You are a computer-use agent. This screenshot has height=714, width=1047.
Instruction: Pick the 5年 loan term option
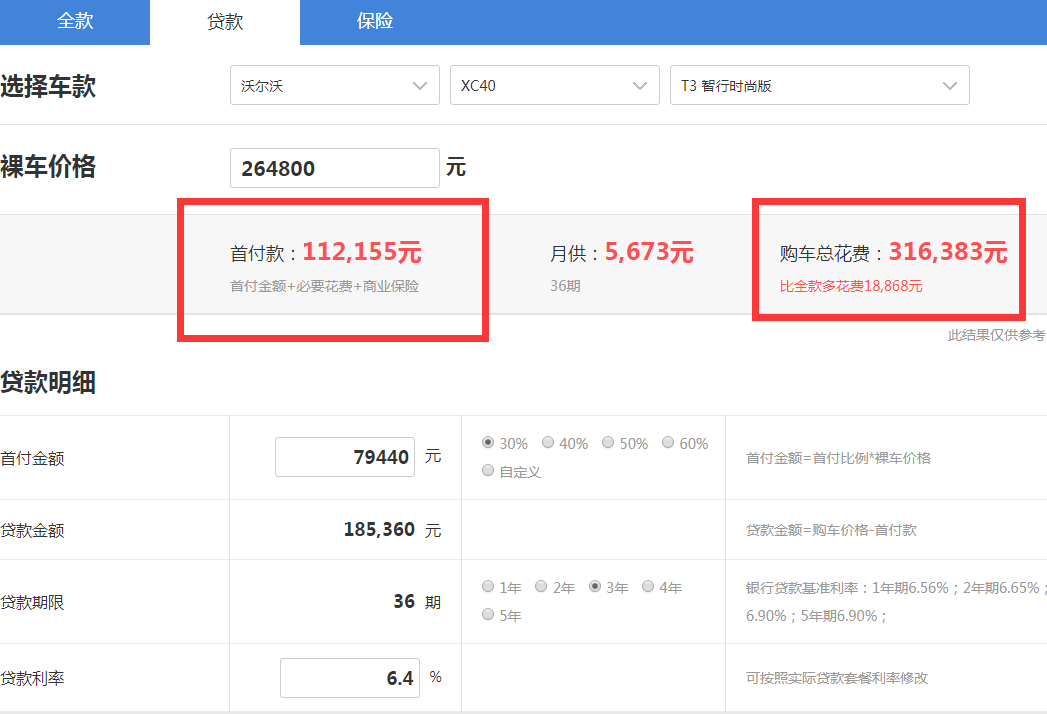pos(488,614)
